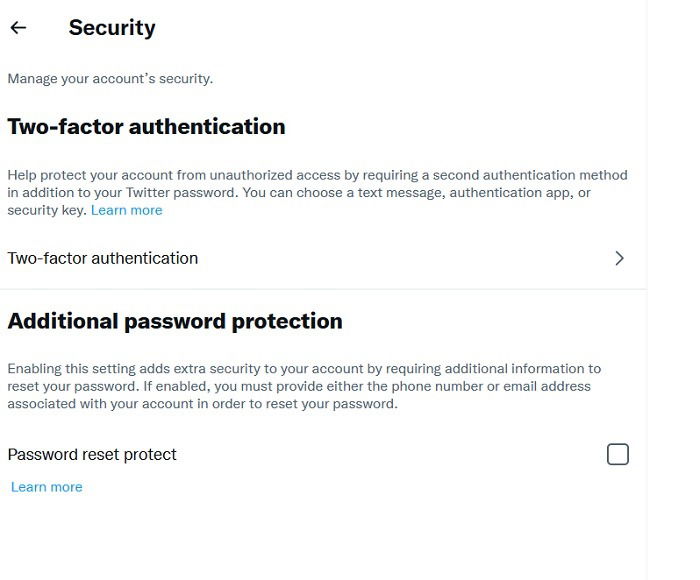
Task: Click the bold Two-factor authentication heading
Action: coord(146,126)
